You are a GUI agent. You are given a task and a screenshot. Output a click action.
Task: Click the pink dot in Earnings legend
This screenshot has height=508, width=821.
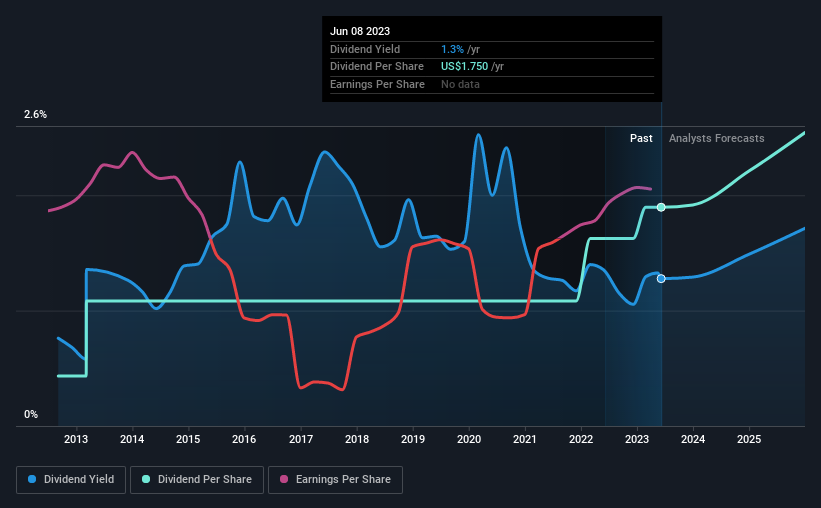click(x=285, y=480)
